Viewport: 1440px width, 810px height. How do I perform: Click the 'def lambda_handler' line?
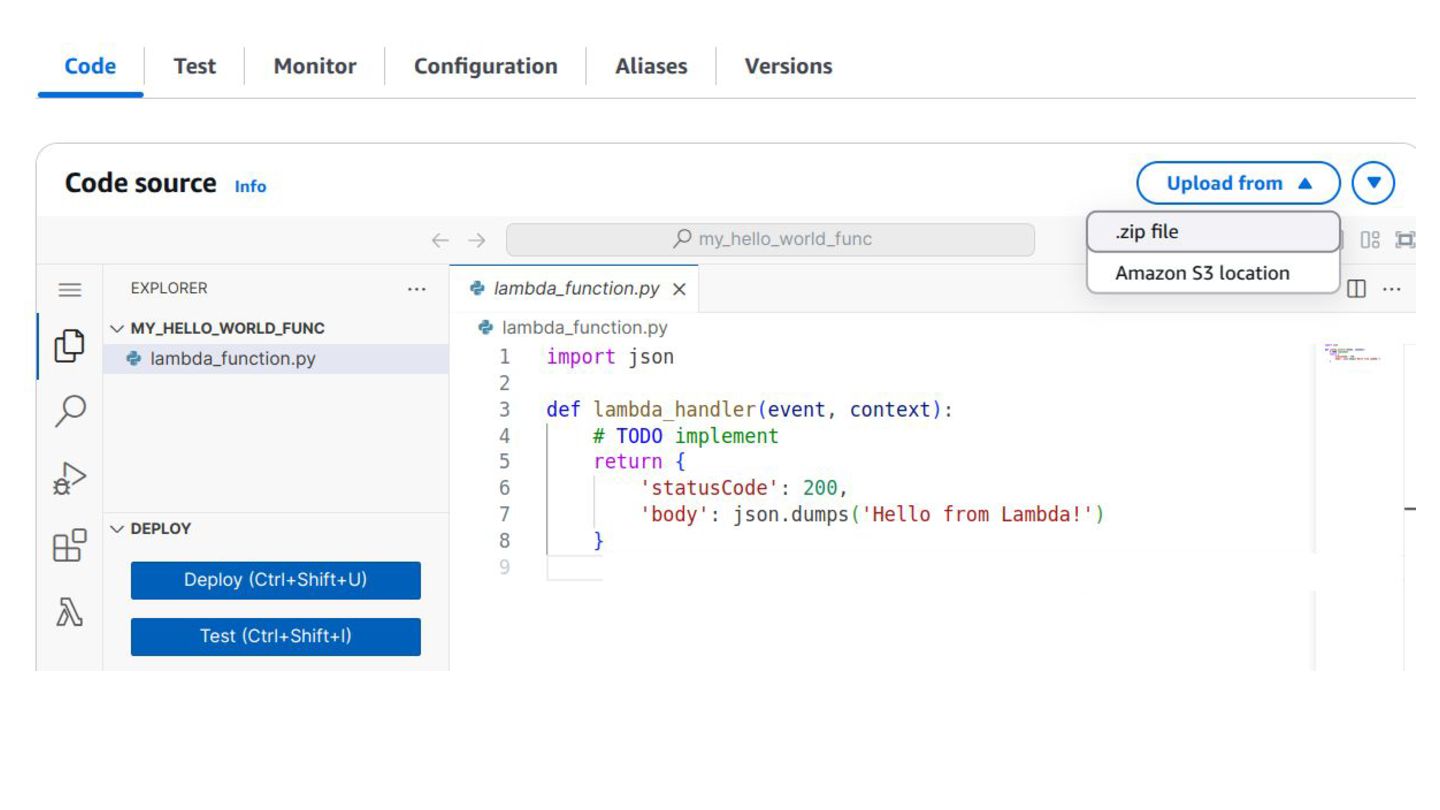[x=750, y=410]
